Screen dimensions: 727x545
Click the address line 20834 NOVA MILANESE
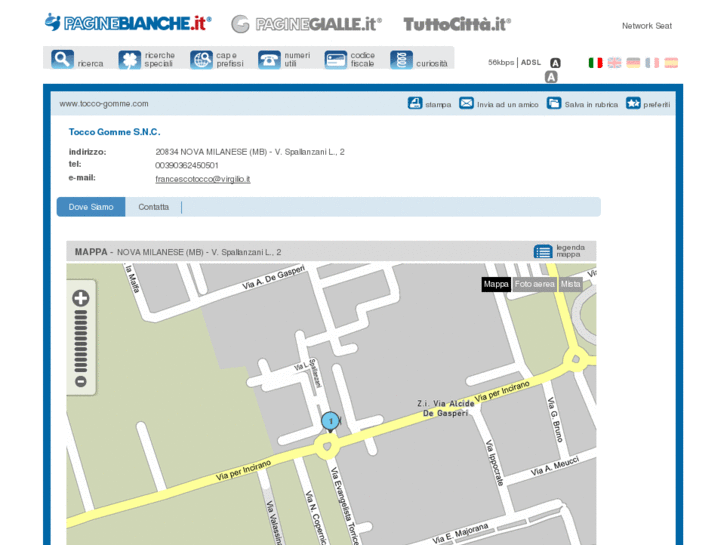tap(250, 152)
